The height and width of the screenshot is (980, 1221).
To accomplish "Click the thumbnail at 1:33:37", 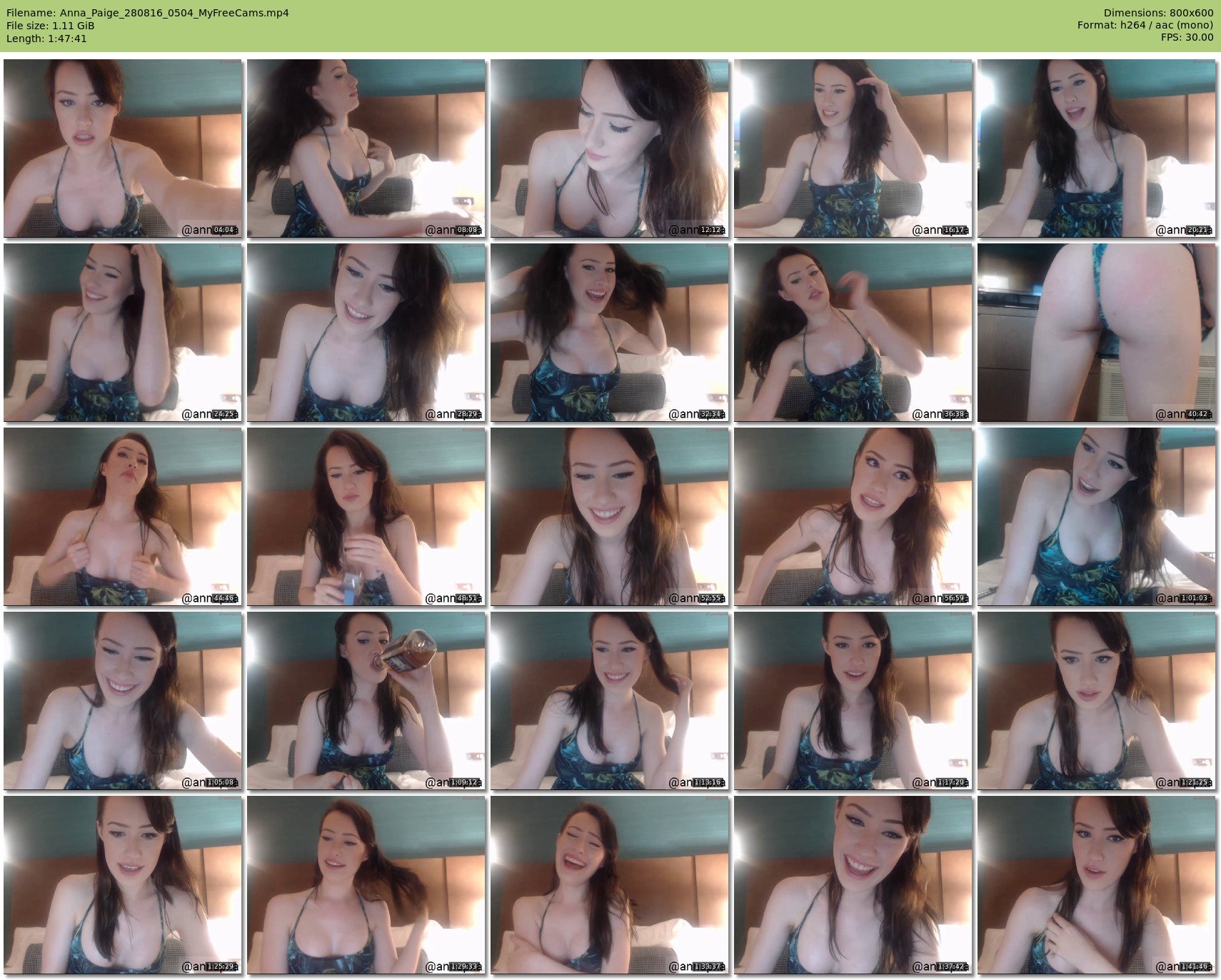I will [610, 885].
